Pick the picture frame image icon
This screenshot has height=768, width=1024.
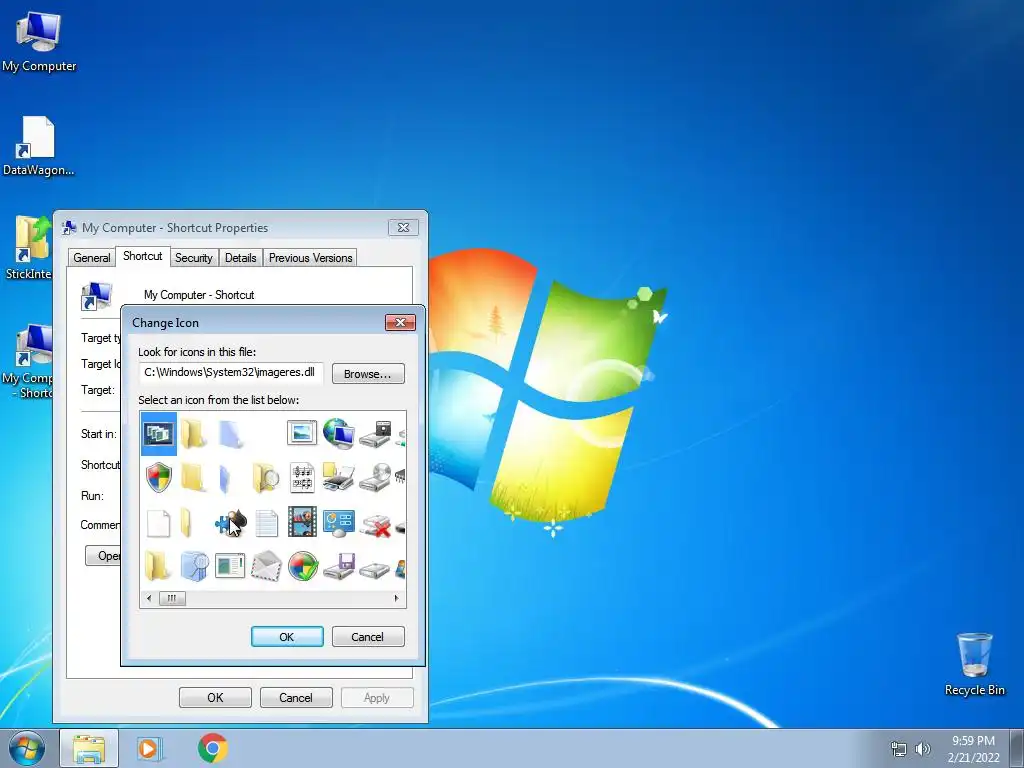pyautogui.click(x=302, y=433)
